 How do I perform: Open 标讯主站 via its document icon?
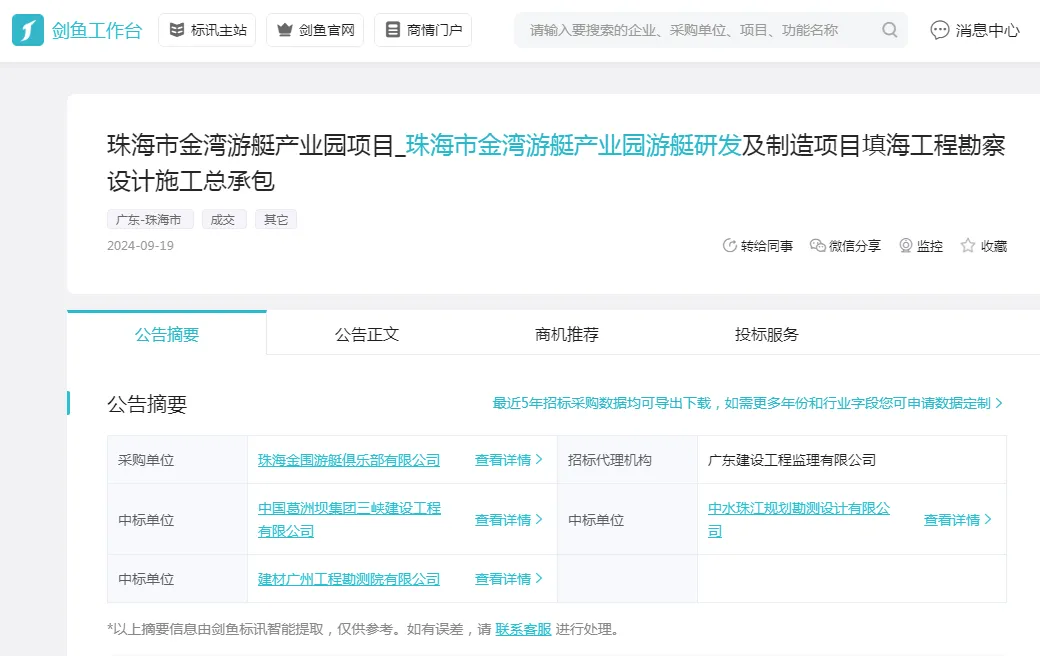click(177, 29)
